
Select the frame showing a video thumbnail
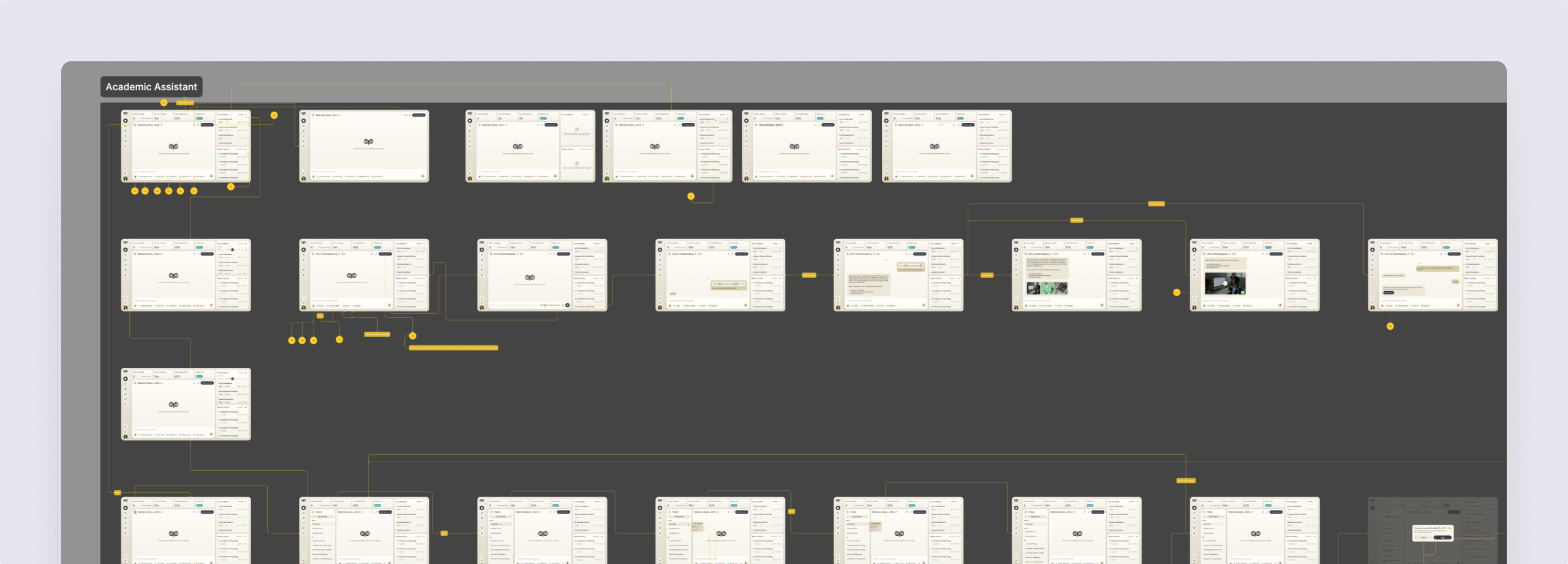tap(1254, 275)
